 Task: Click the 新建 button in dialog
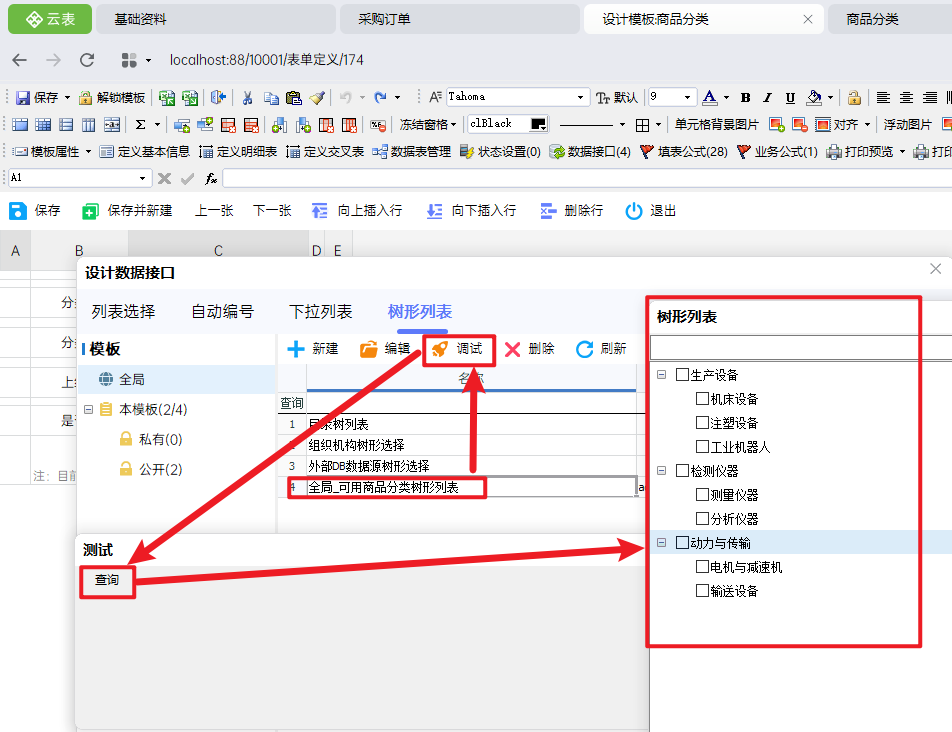coord(313,349)
